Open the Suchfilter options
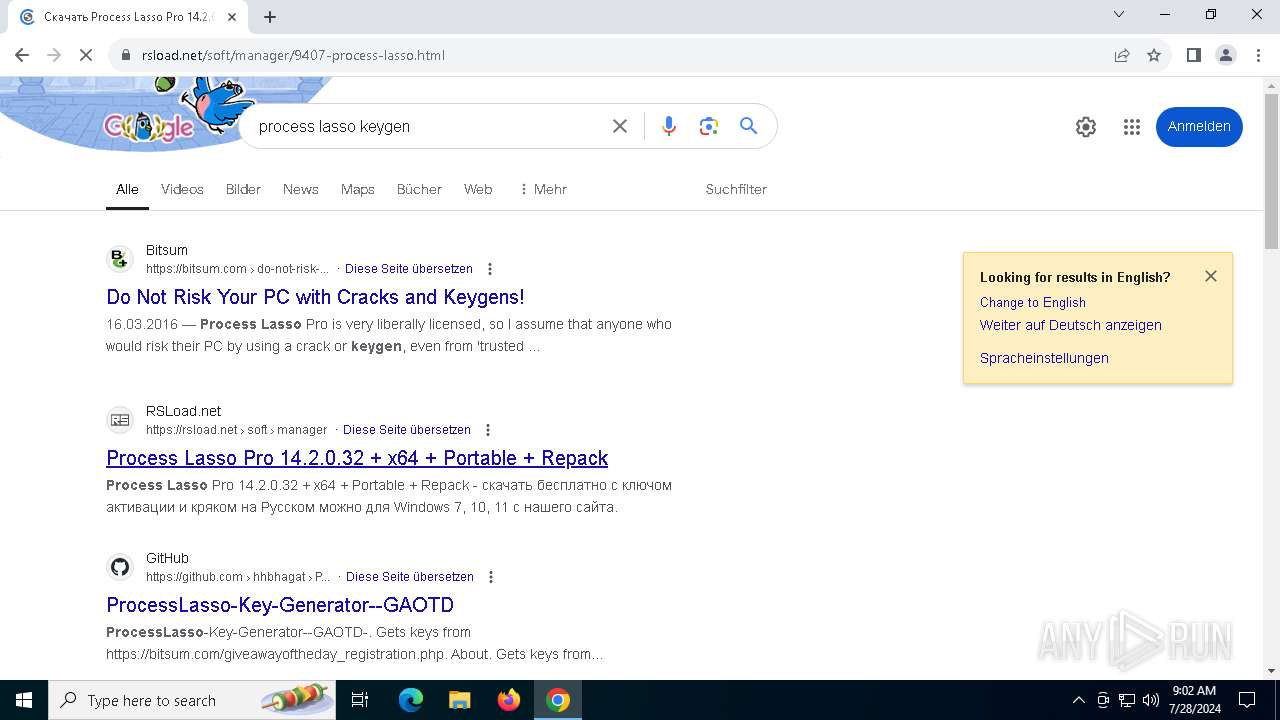Screen dimensions: 1280x720 click(x=736, y=189)
